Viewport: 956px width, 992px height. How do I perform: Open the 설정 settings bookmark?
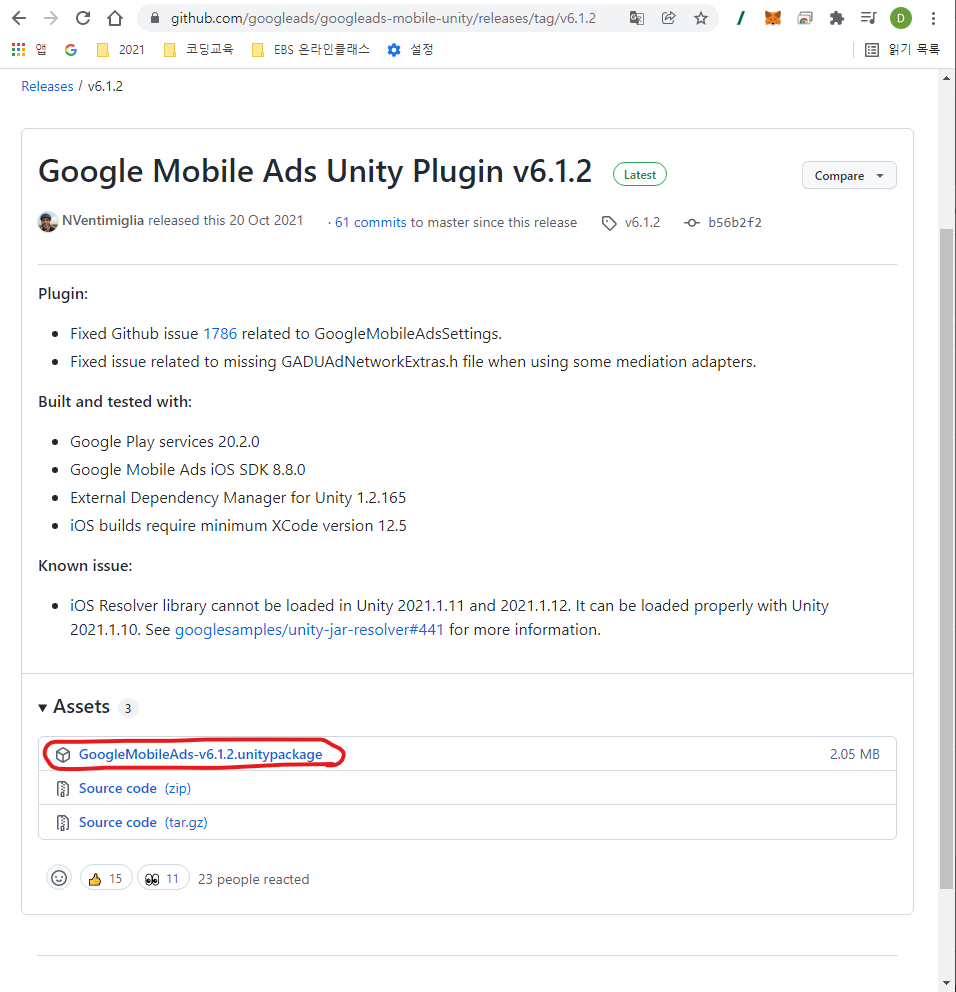[x=410, y=49]
